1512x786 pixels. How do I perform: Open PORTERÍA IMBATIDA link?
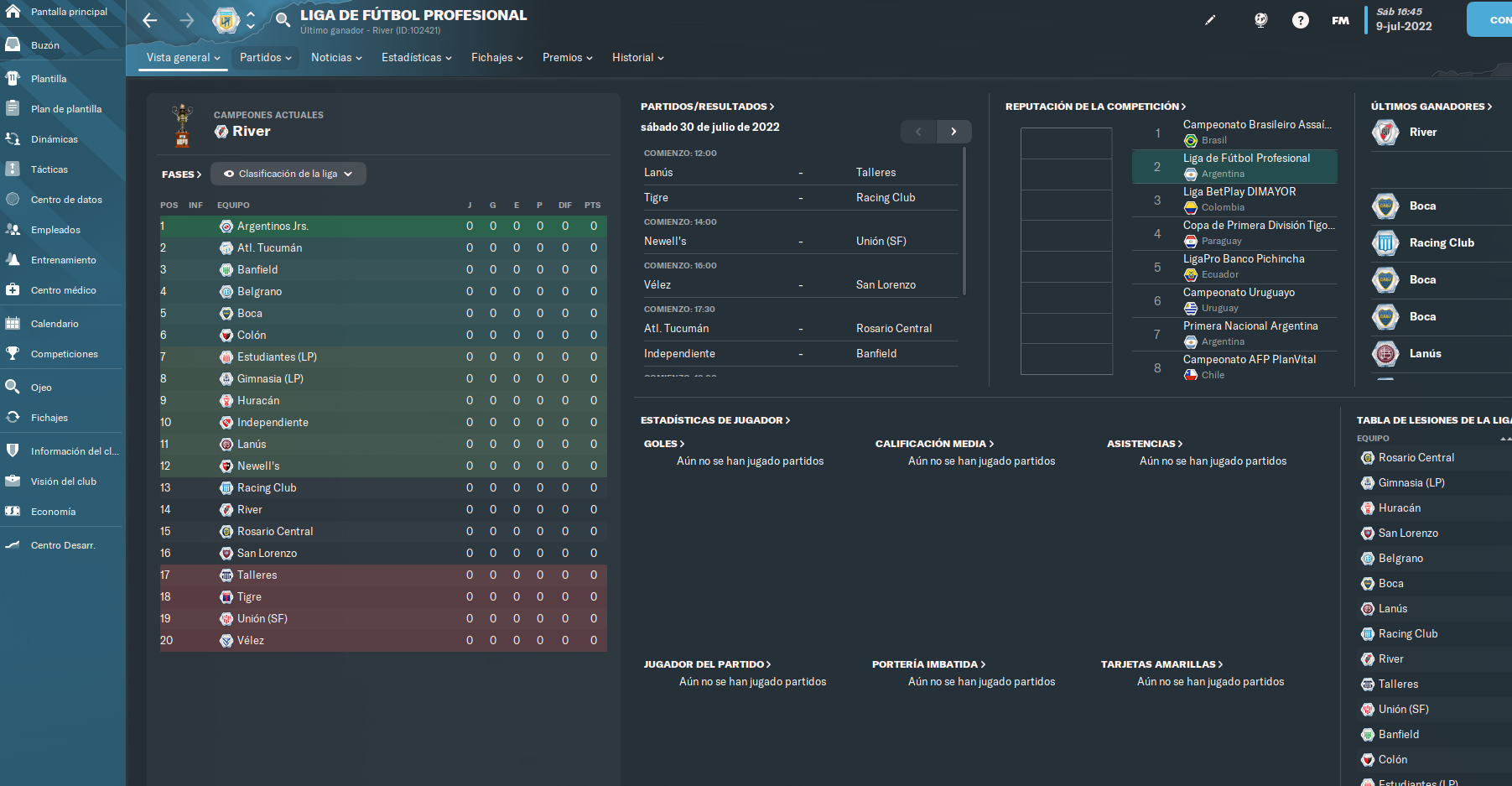(x=928, y=664)
